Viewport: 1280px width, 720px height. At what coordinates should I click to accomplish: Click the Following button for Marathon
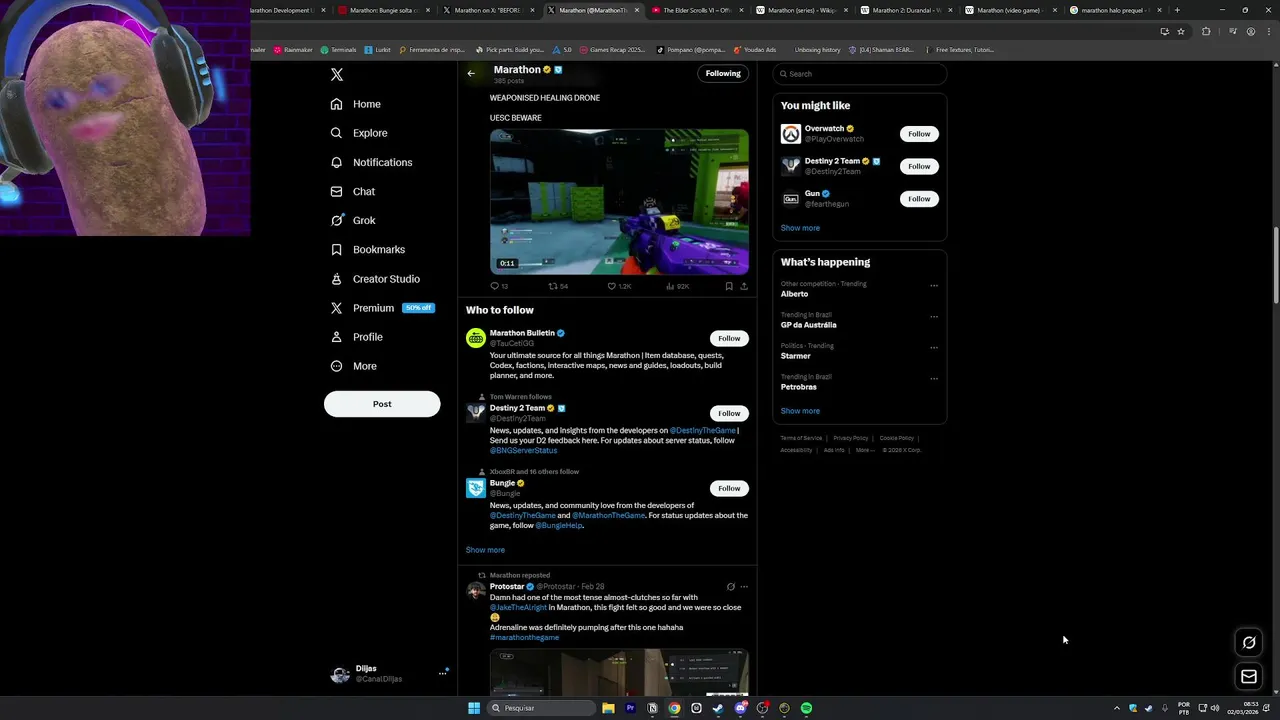pyautogui.click(x=723, y=73)
